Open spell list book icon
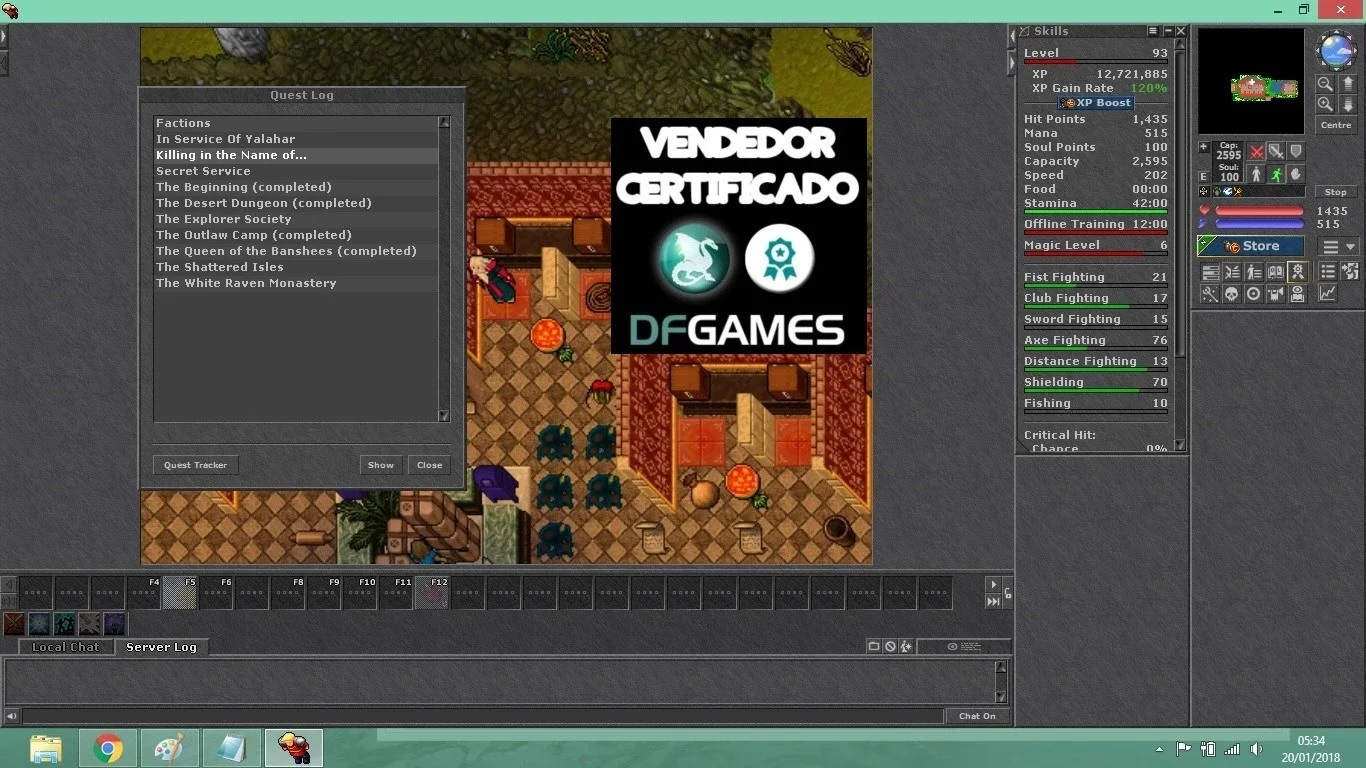 tap(1276, 272)
